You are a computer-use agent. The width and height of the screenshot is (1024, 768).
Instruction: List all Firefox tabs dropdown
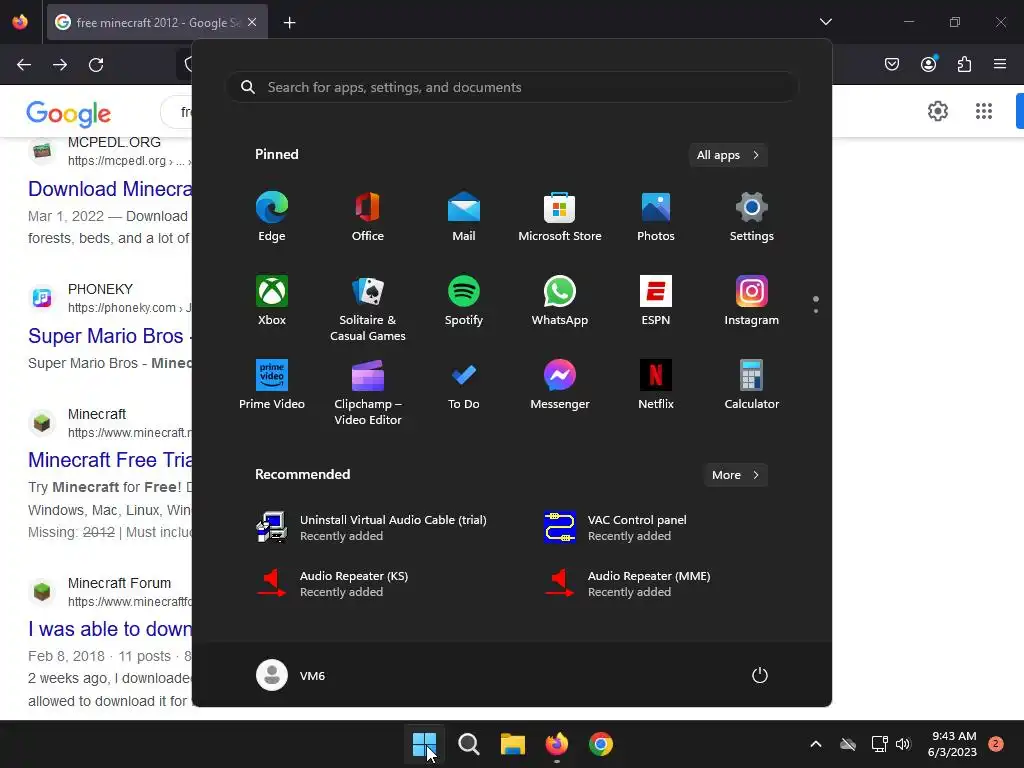825,22
